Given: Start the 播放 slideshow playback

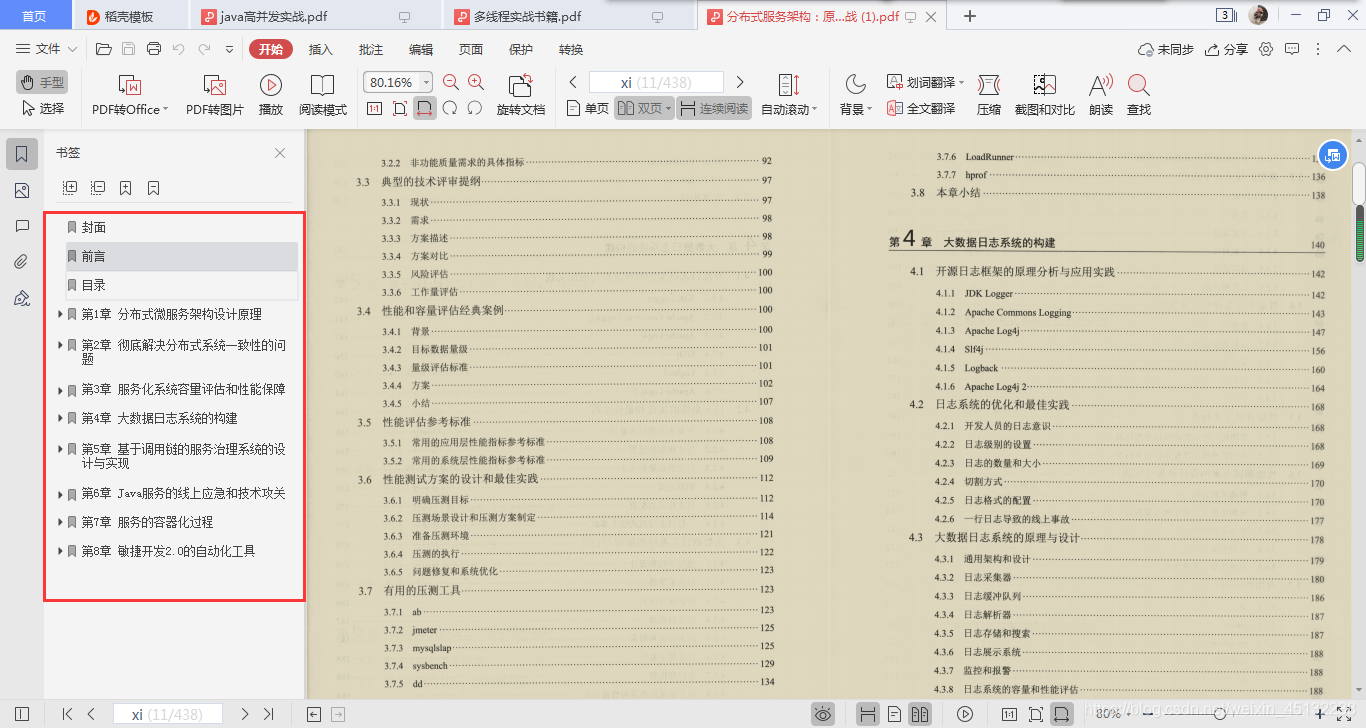Looking at the screenshot, I should point(271,95).
